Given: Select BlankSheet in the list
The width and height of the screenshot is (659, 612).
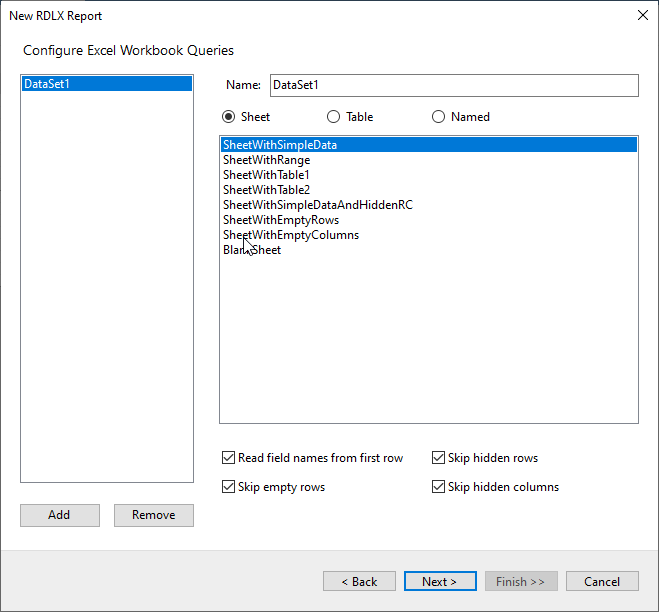Looking at the screenshot, I should (429, 250).
